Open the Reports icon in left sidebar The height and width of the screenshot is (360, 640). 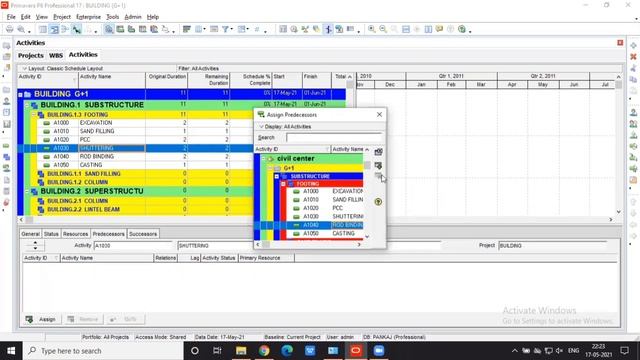point(7,112)
